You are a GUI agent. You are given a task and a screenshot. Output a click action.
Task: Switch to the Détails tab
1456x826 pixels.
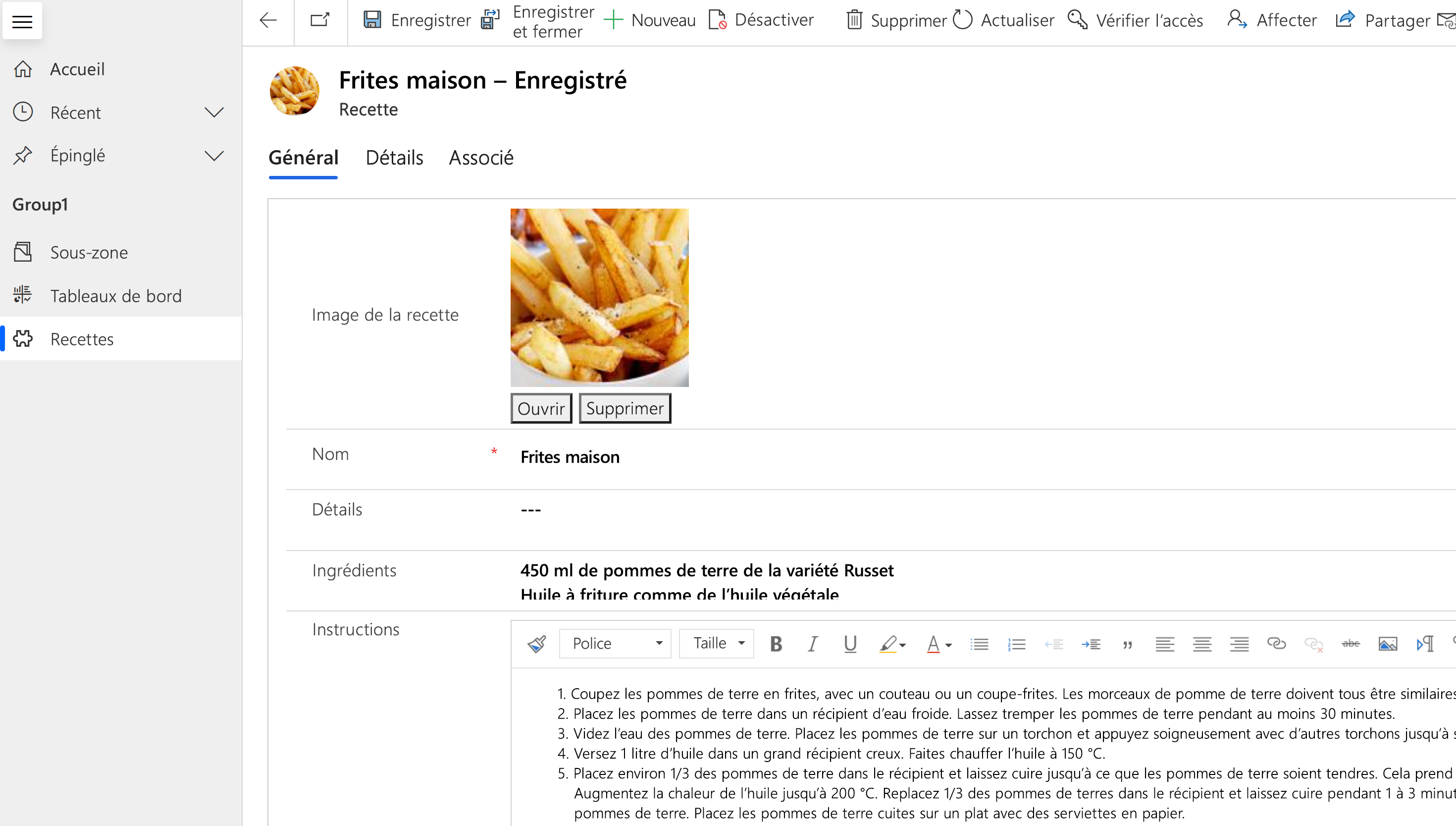(x=394, y=158)
